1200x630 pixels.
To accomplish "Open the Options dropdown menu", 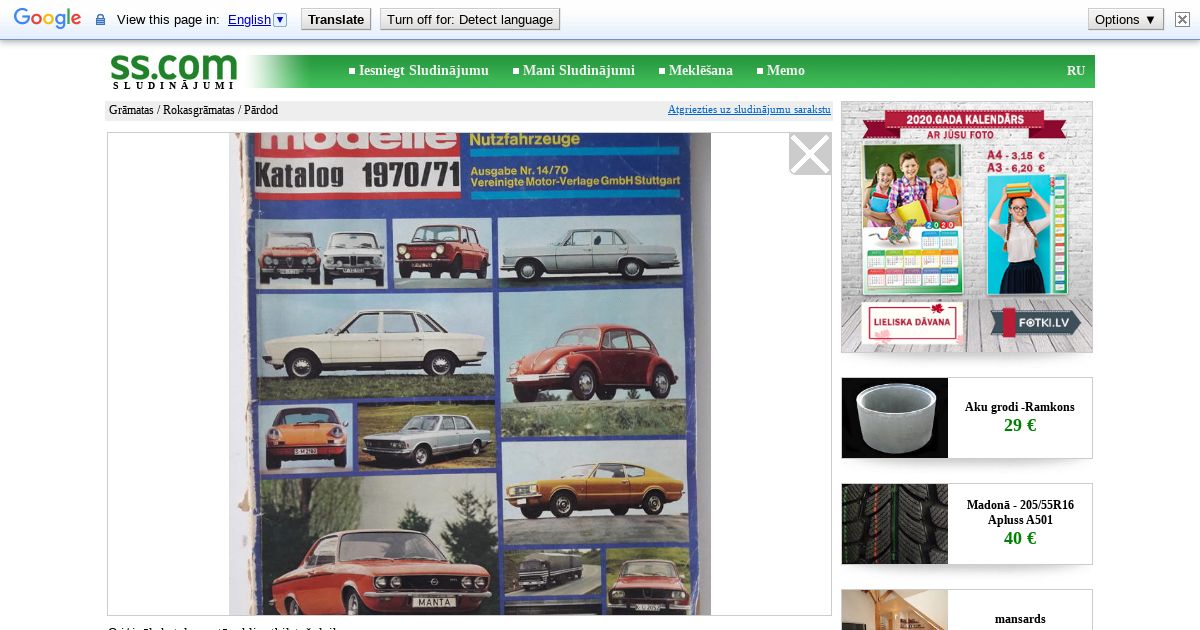I will tap(1126, 19).
